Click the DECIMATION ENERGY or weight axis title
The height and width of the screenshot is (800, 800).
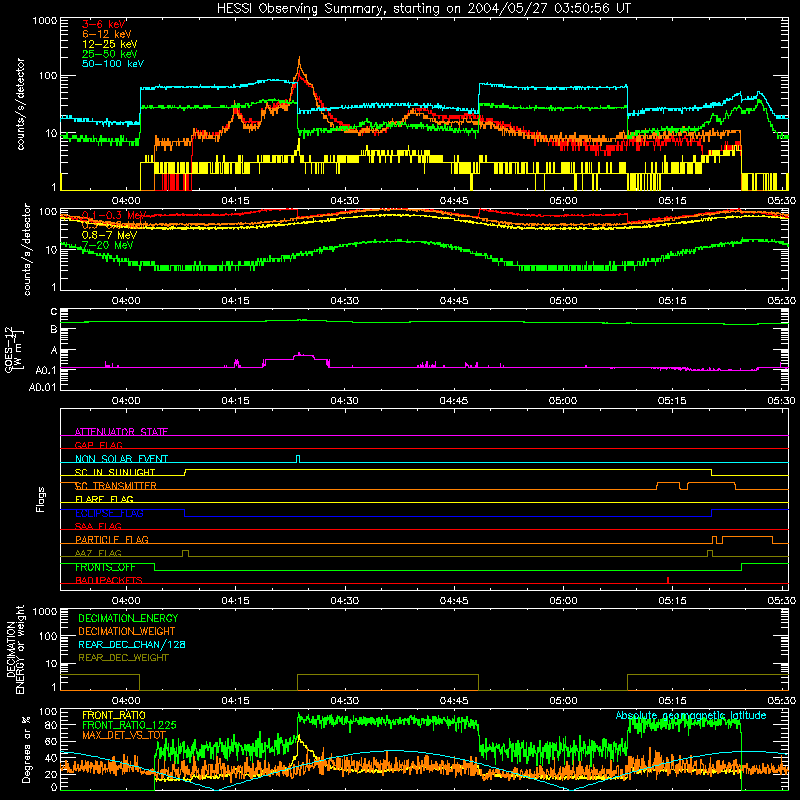click(x=15, y=649)
